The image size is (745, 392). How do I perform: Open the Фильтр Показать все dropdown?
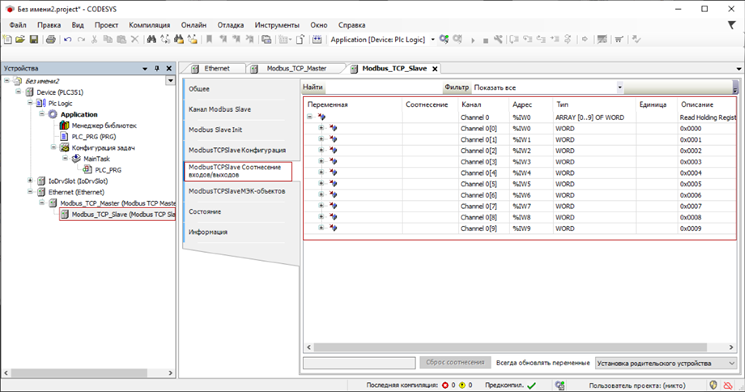point(619,87)
